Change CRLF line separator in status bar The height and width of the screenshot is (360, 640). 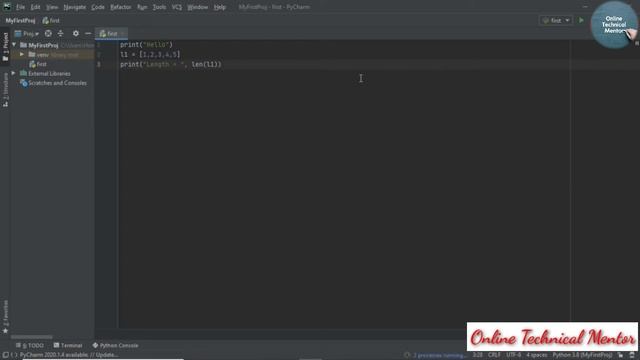(x=494, y=355)
